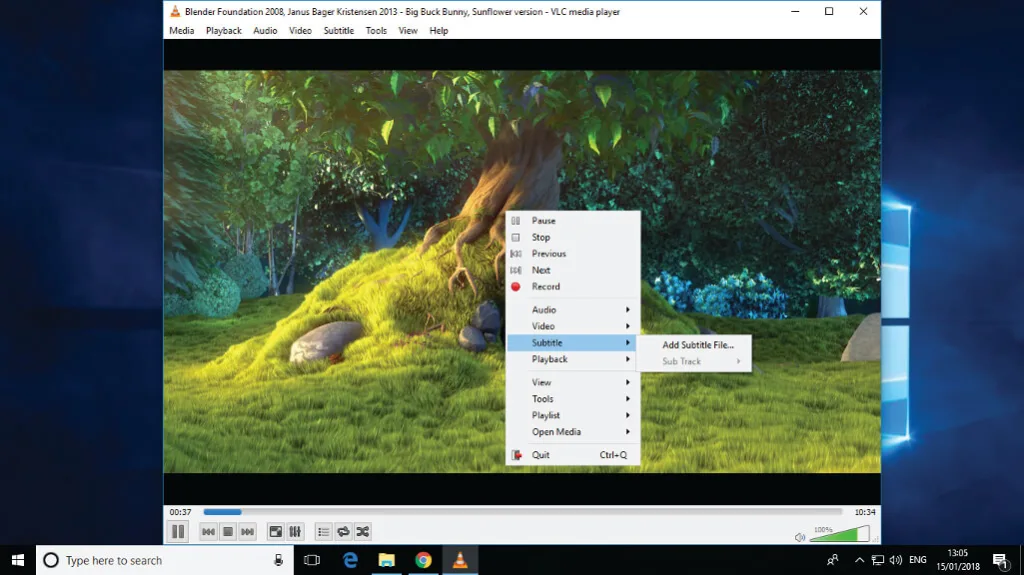Screen dimensions: 1024x575
Task: Skip to next media in toolbar
Action: point(248,532)
